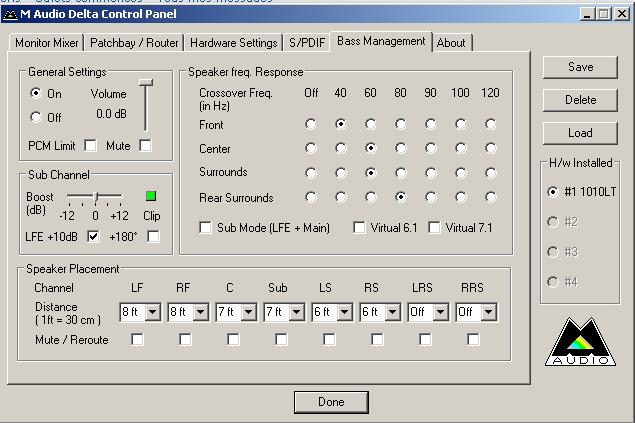The height and width of the screenshot is (423, 635).
Task: Click the green Clip indicator
Action: 151,196
